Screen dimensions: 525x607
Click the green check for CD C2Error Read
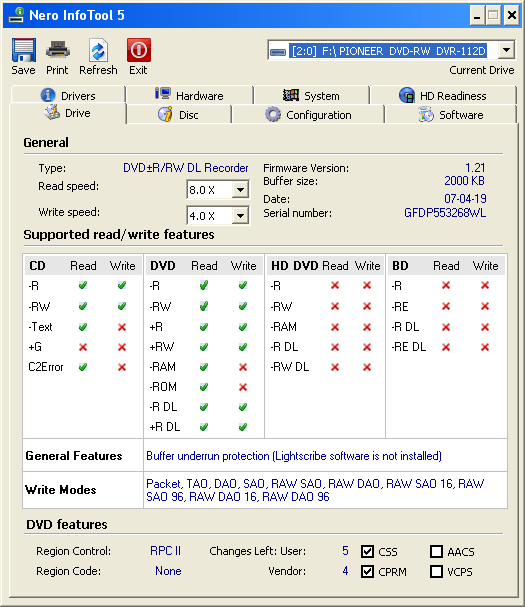click(x=83, y=367)
